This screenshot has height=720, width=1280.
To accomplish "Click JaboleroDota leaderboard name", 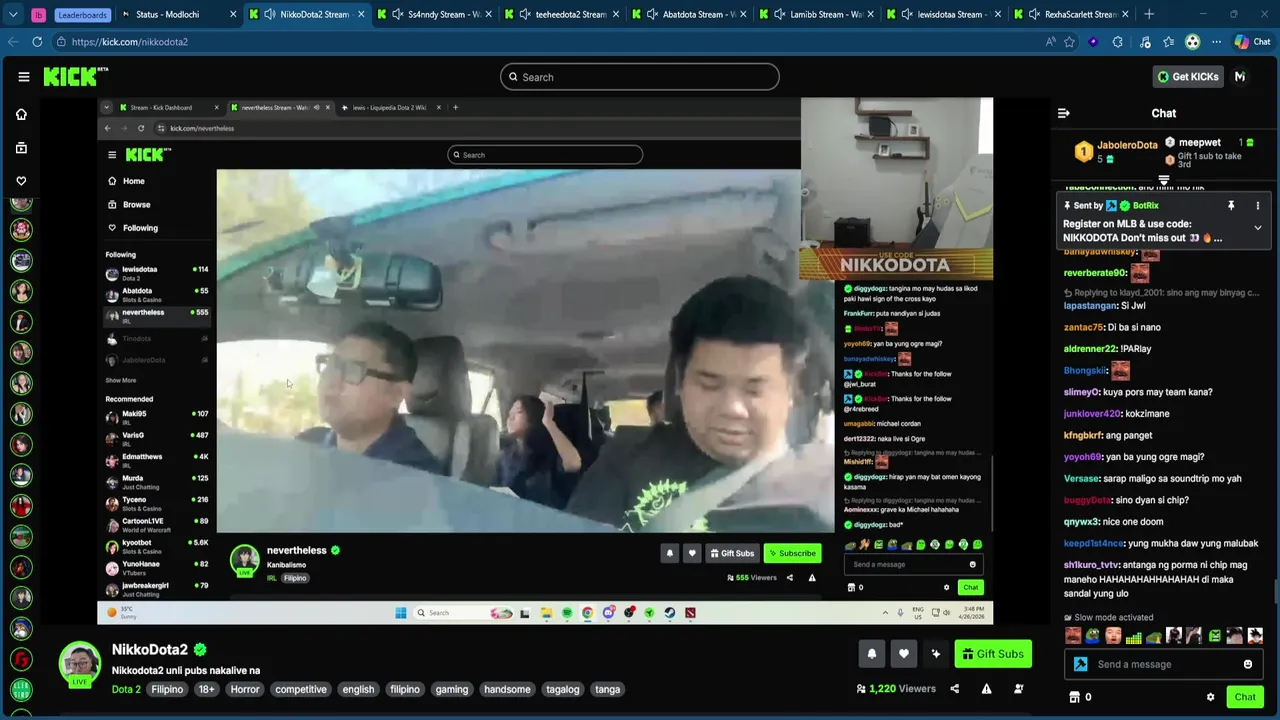I will pyautogui.click(x=1127, y=145).
